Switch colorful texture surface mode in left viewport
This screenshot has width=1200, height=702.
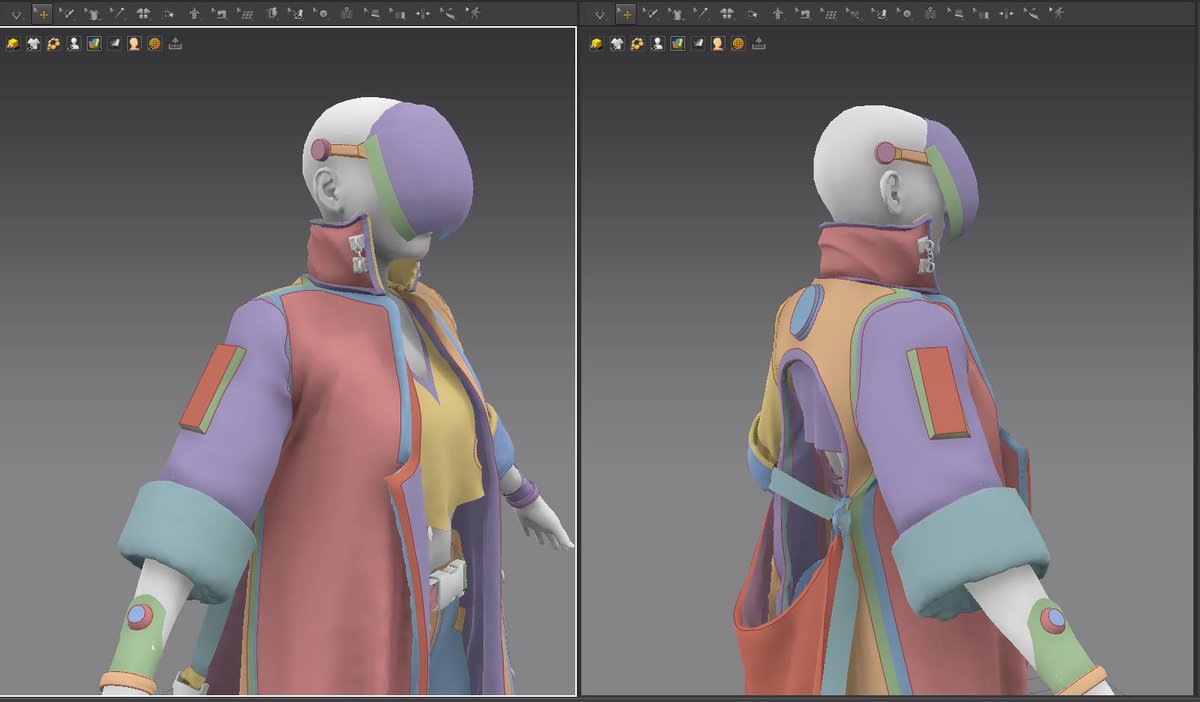click(x=94, y=44)
